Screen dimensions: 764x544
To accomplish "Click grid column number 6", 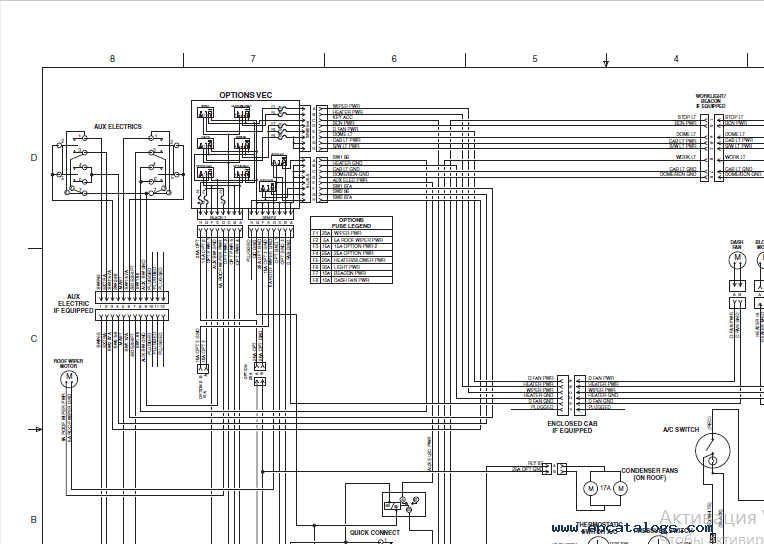I will [x=394, y=58].
